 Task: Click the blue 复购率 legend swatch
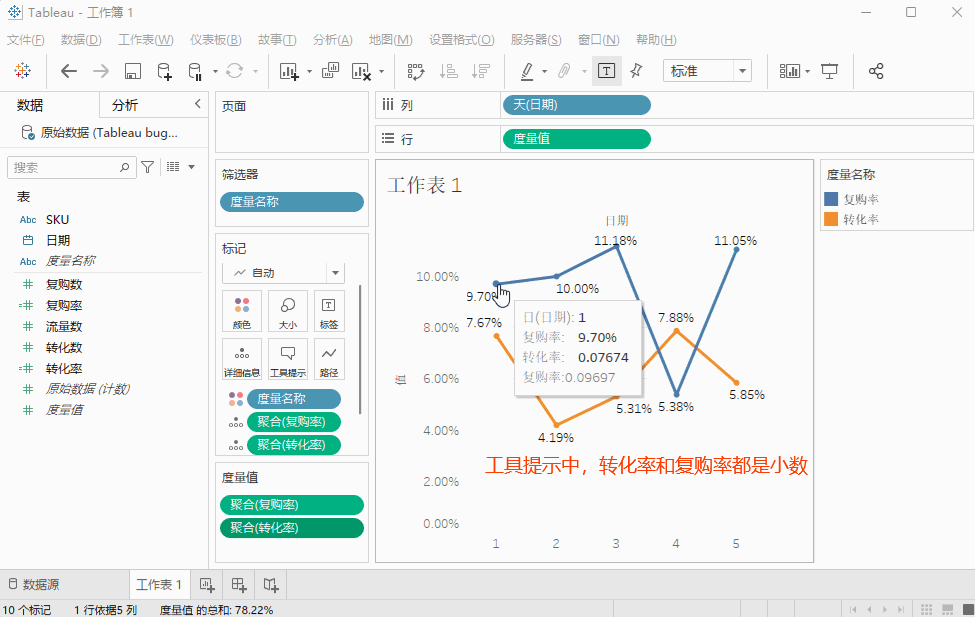coord(831,199)
